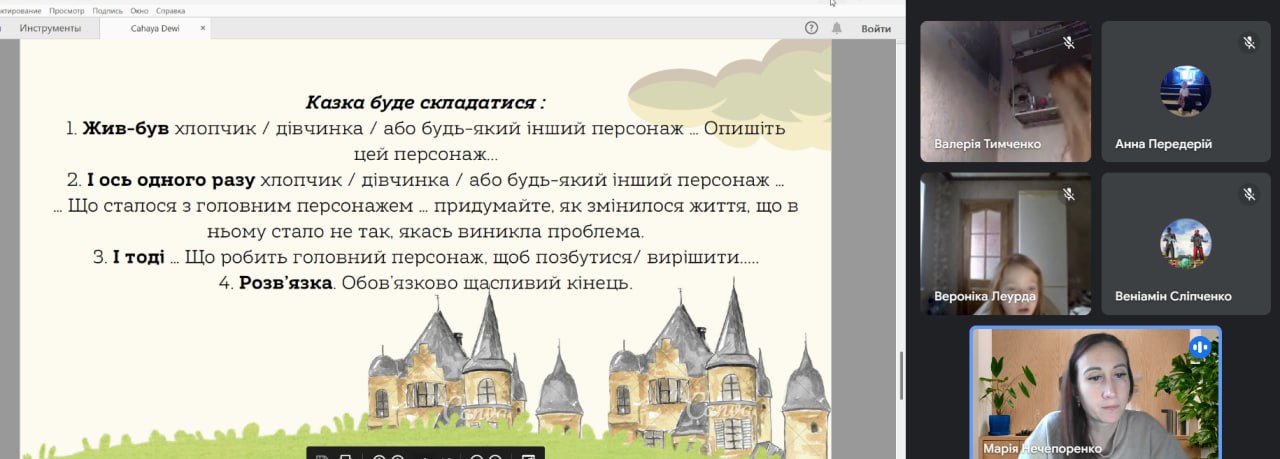Click the print icon in the floating toolbar
Image resolution: width=1280 pixels, height=459 pixels.
(x=345, y=457)
